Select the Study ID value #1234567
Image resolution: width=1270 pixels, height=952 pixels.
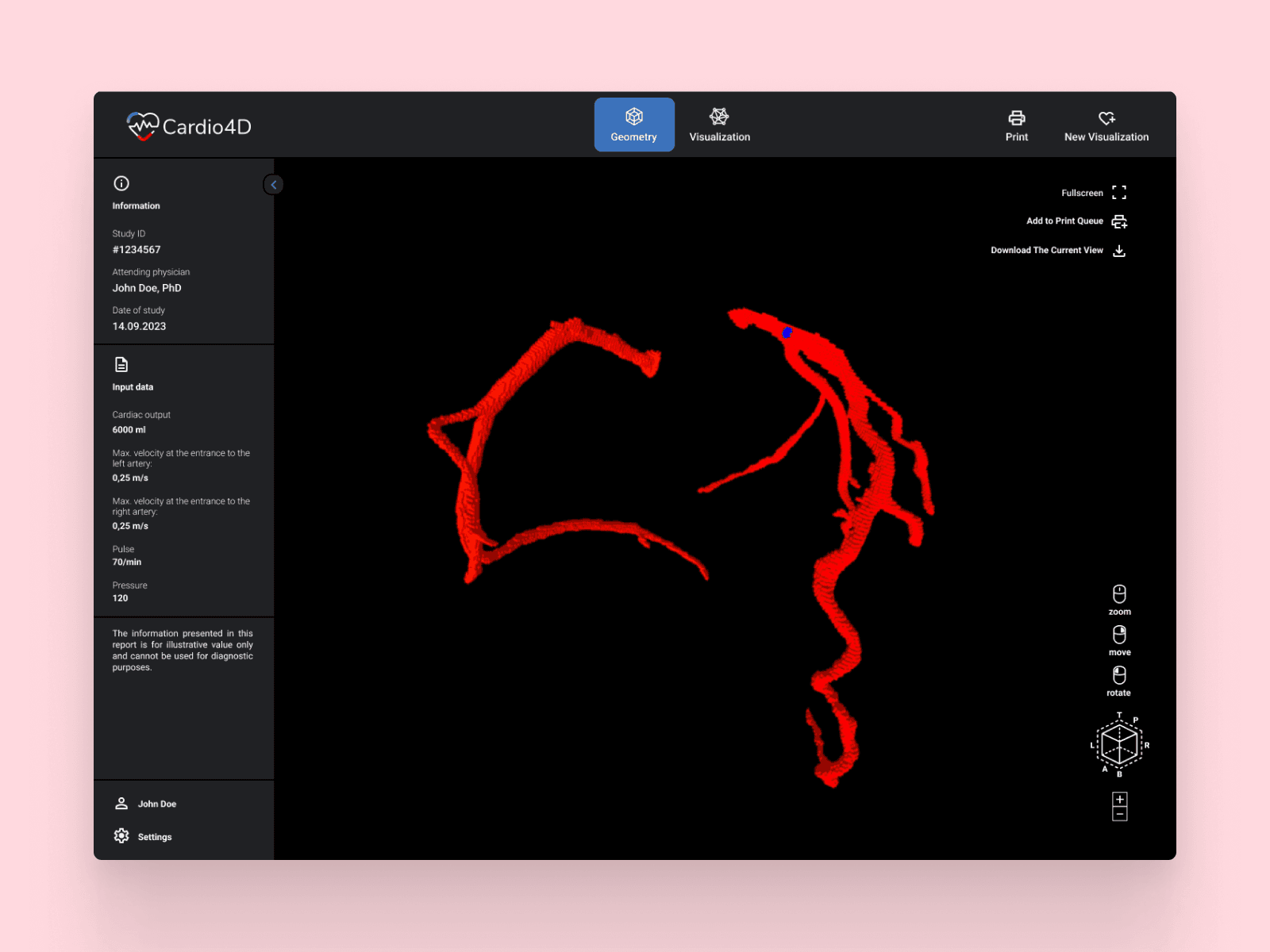(137, 250)
